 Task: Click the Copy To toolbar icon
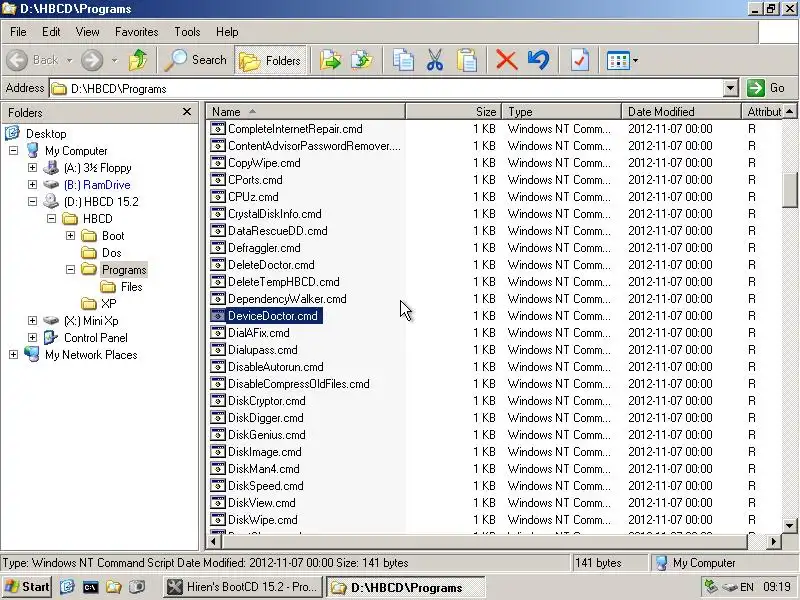click(362, 60)
